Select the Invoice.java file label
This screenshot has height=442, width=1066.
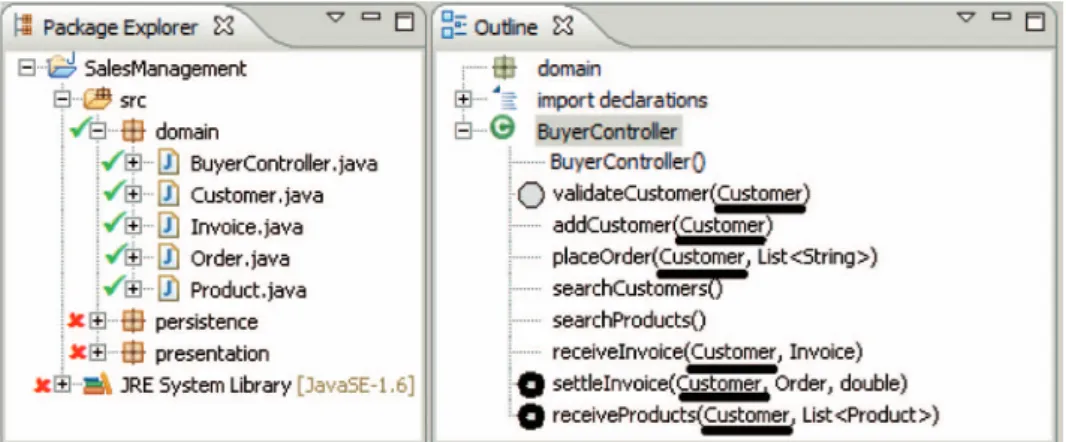pyautogui.click(x=247, y=227)
